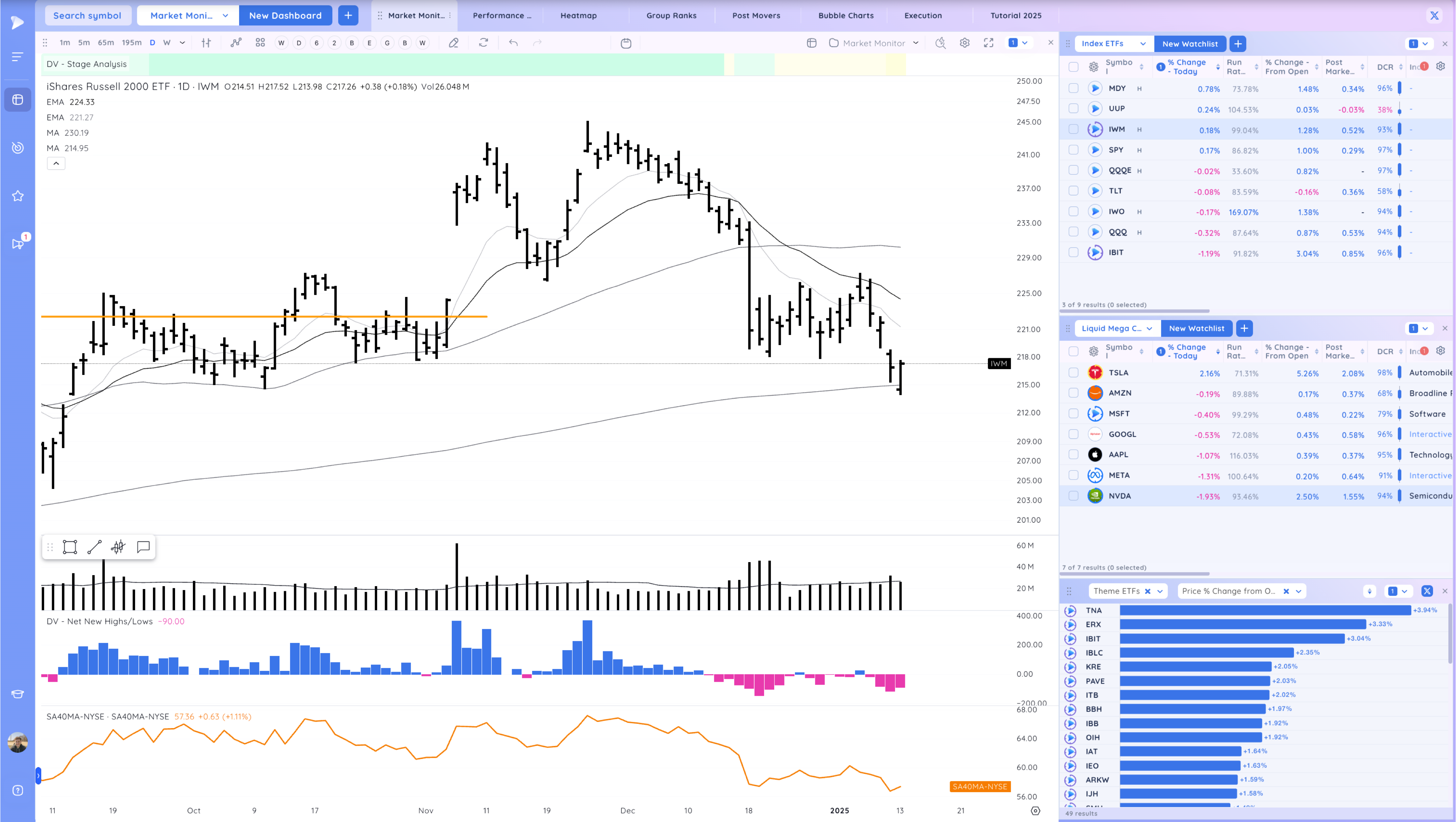Check the AAPL row checkbox
The image size is (1456, 822).
click(x=1073, y=455)
